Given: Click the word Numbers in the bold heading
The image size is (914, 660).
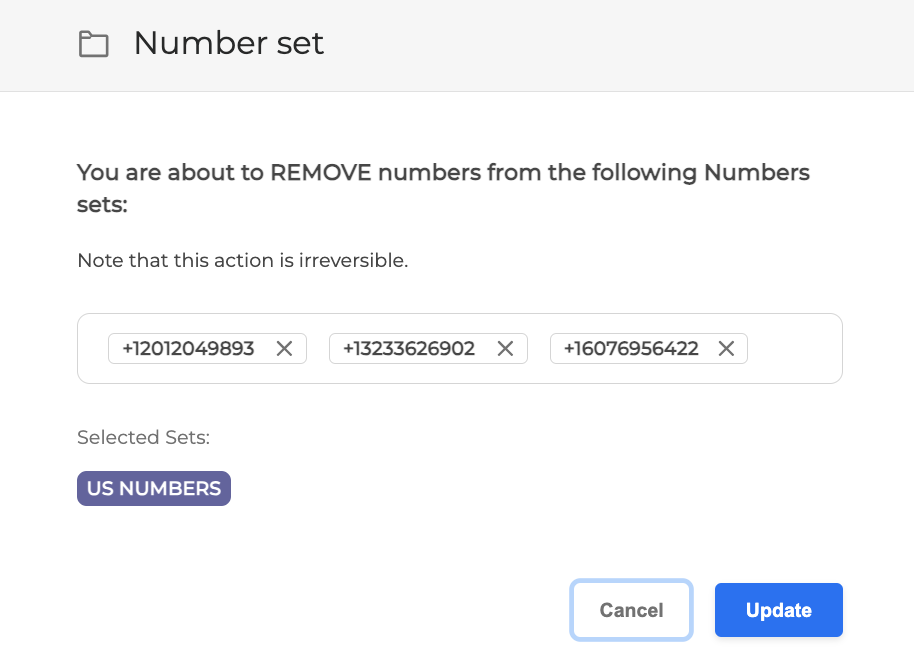Looking at the screenshot, I should click(x=757, y=172).
